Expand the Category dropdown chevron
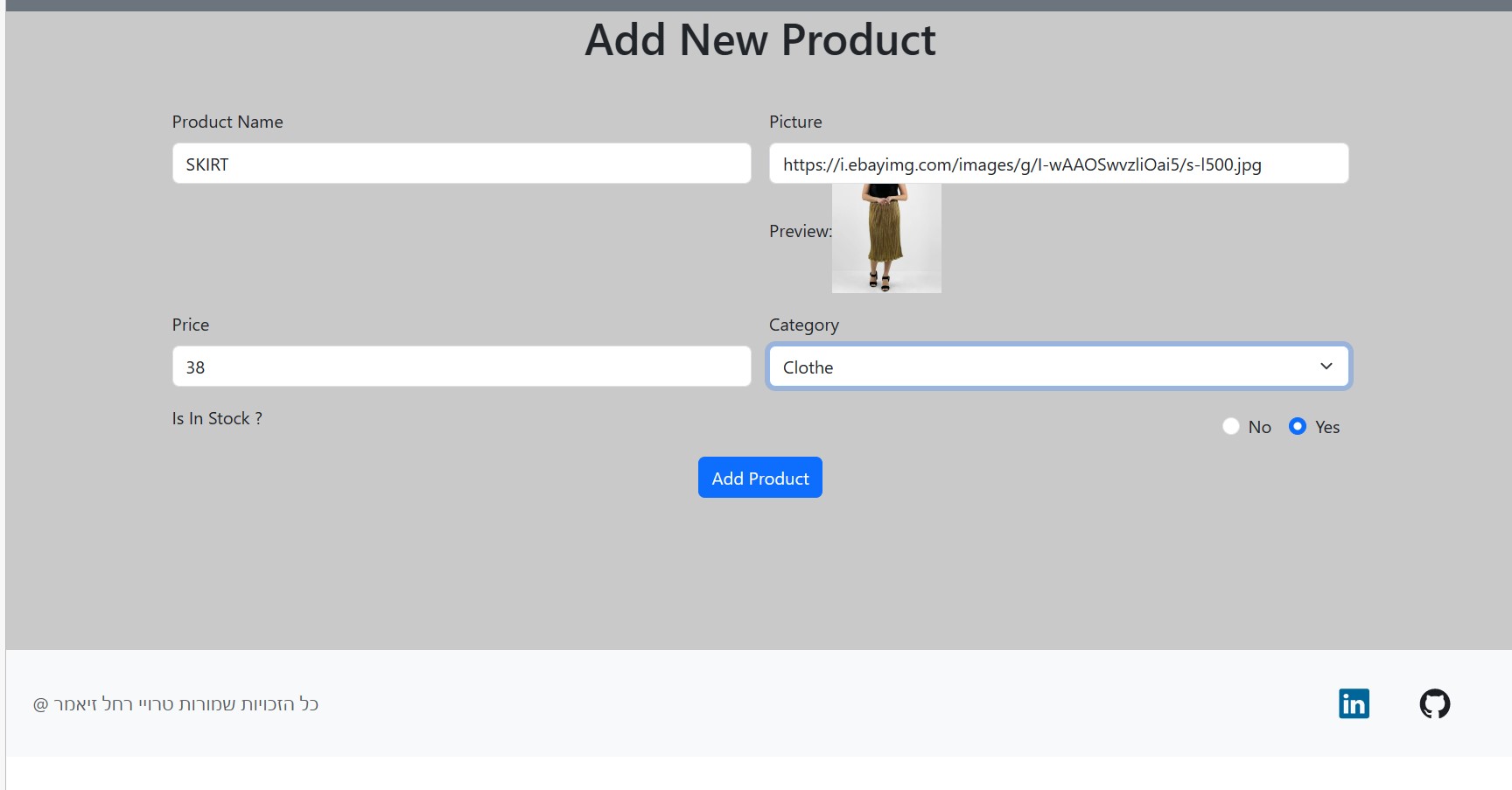This screenshot has width=1512, height=790. tap(1326, 367)
